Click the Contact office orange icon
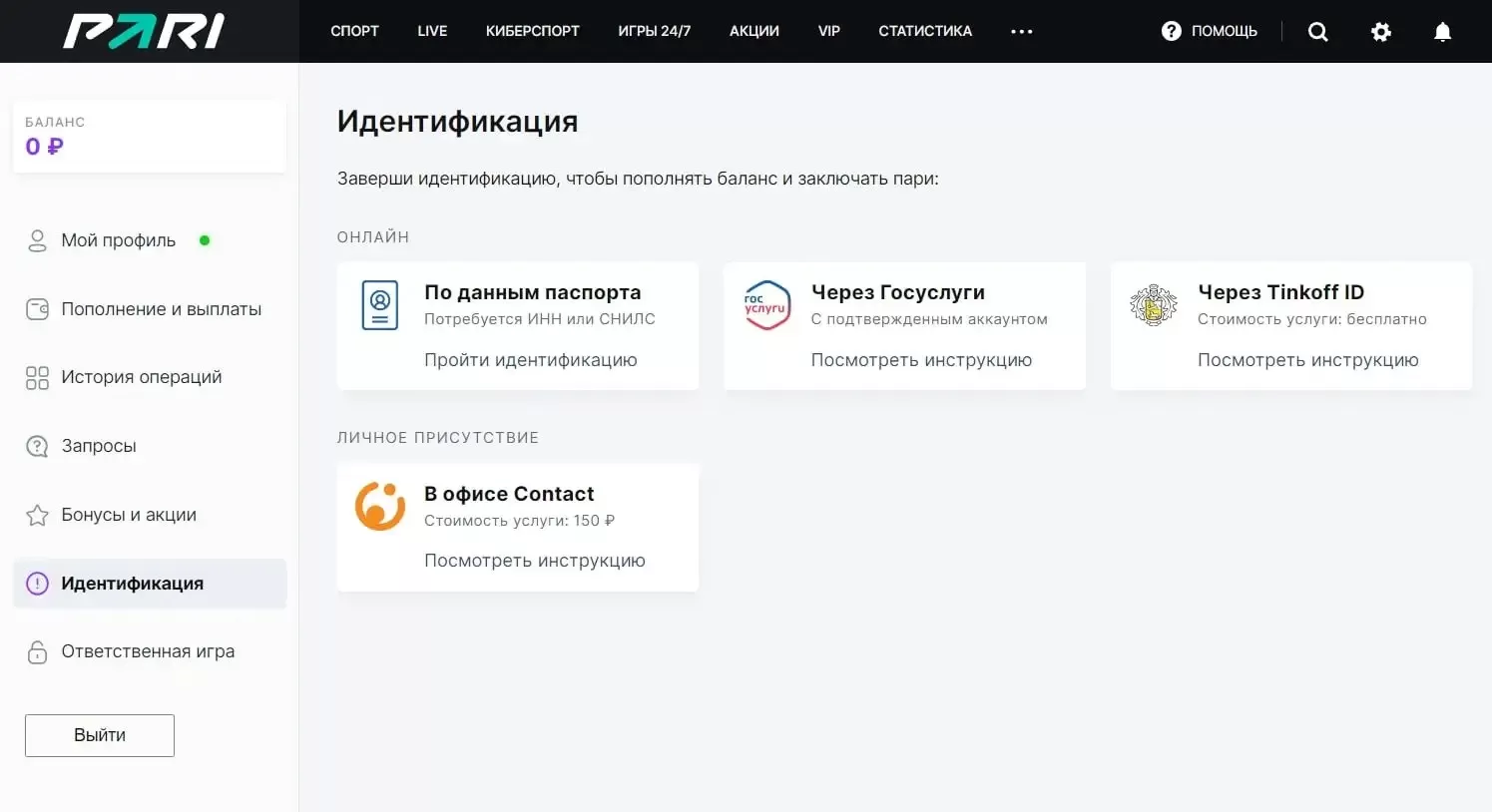 click(x=380, y=506)
